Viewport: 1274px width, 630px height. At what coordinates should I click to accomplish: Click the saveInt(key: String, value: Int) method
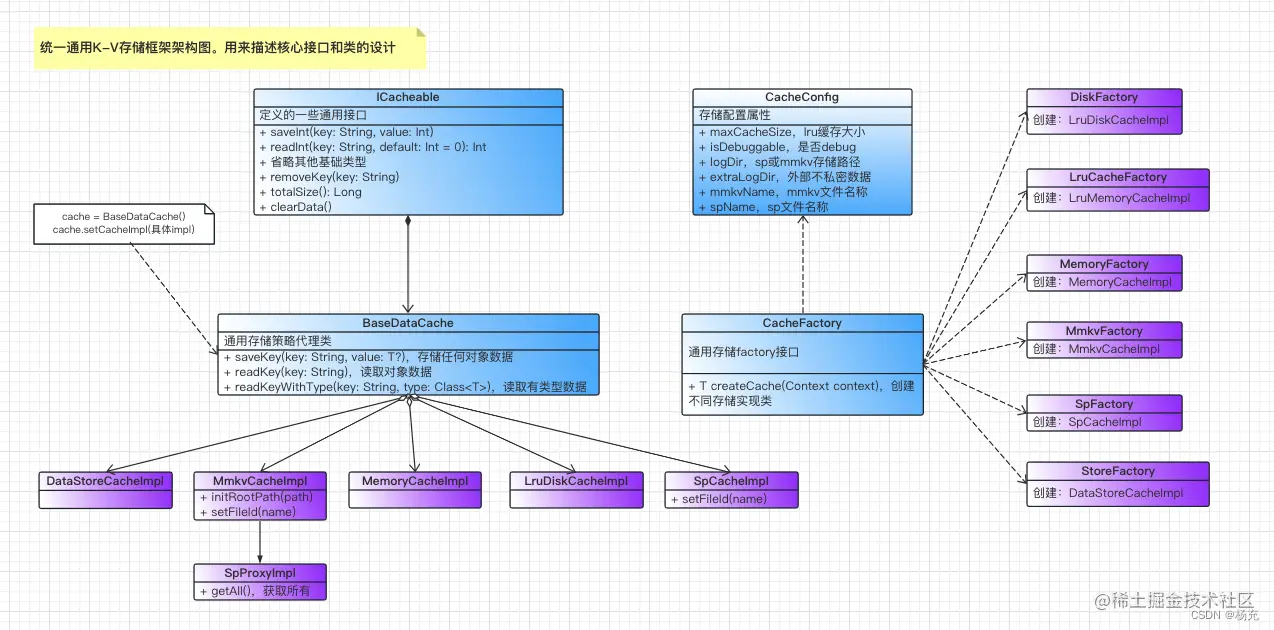tap(346, 132)
